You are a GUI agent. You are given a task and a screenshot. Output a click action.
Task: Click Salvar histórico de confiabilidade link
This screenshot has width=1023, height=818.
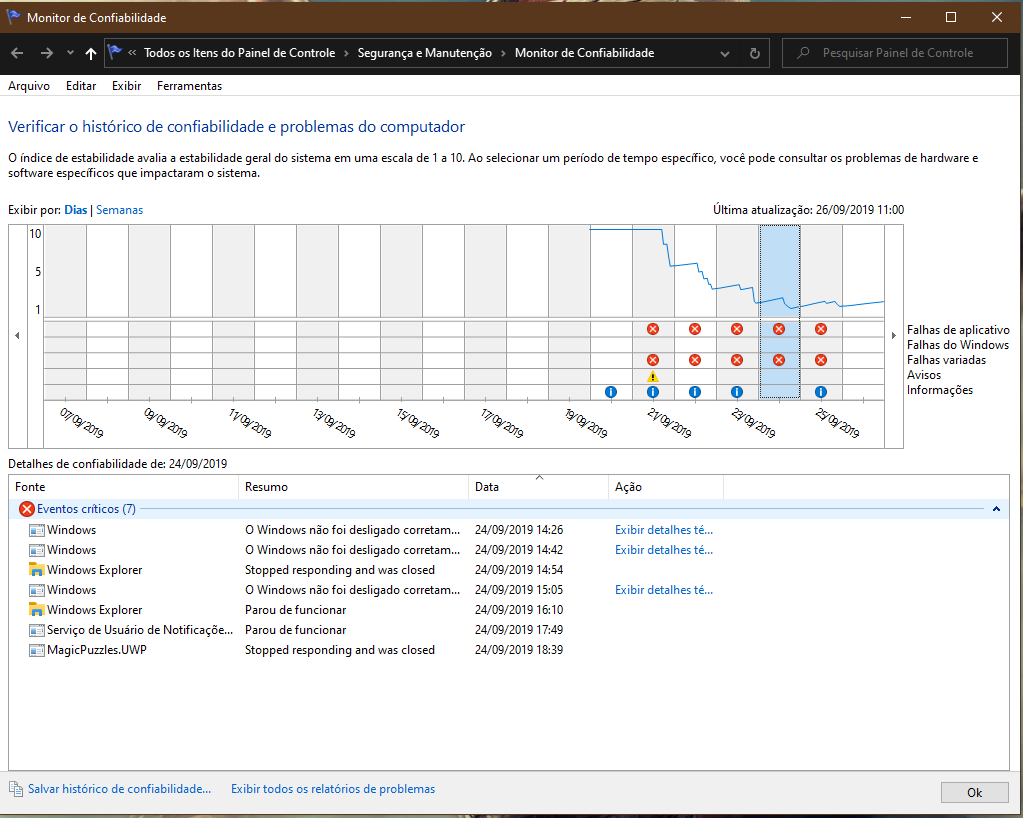pyautogui.click(x=119, y=789)
